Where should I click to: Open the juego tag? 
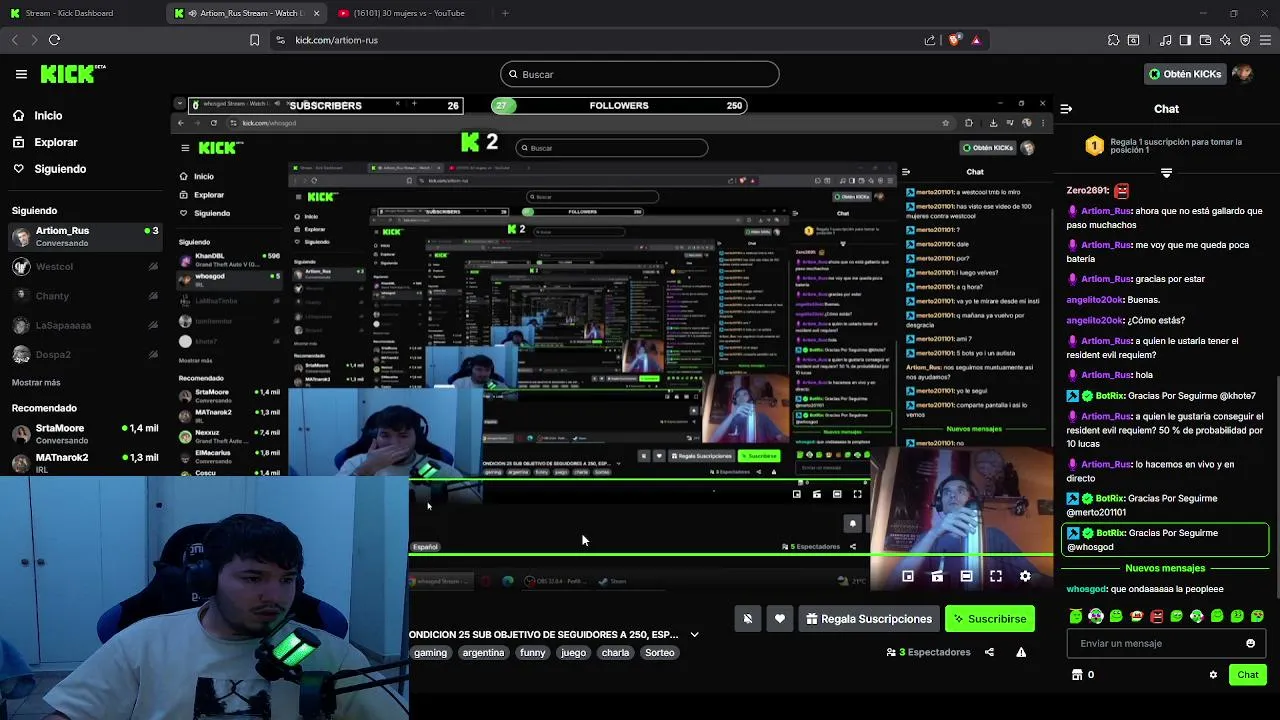(x=573, y=652)
